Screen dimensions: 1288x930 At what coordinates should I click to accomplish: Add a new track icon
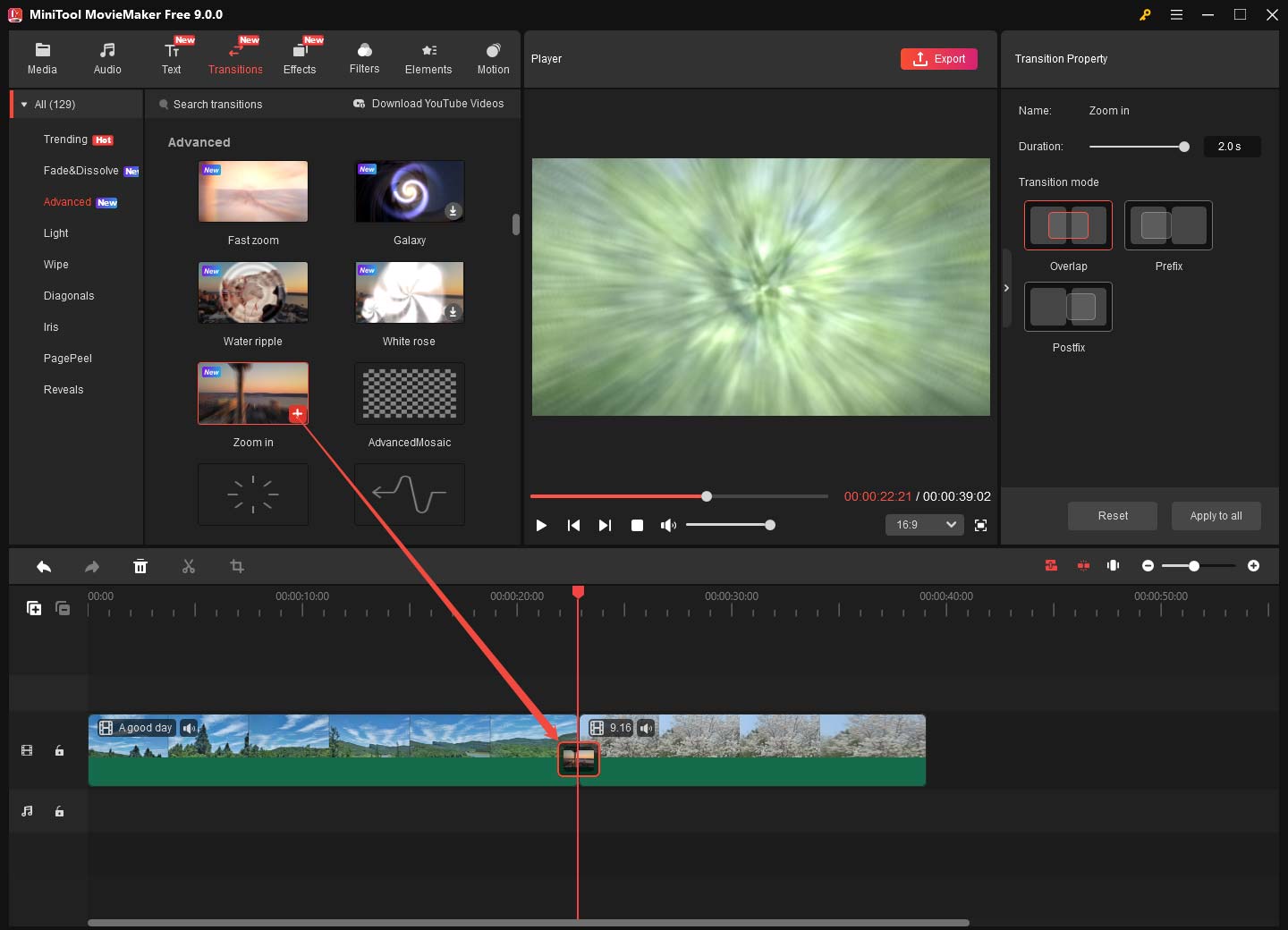(34, 608)
